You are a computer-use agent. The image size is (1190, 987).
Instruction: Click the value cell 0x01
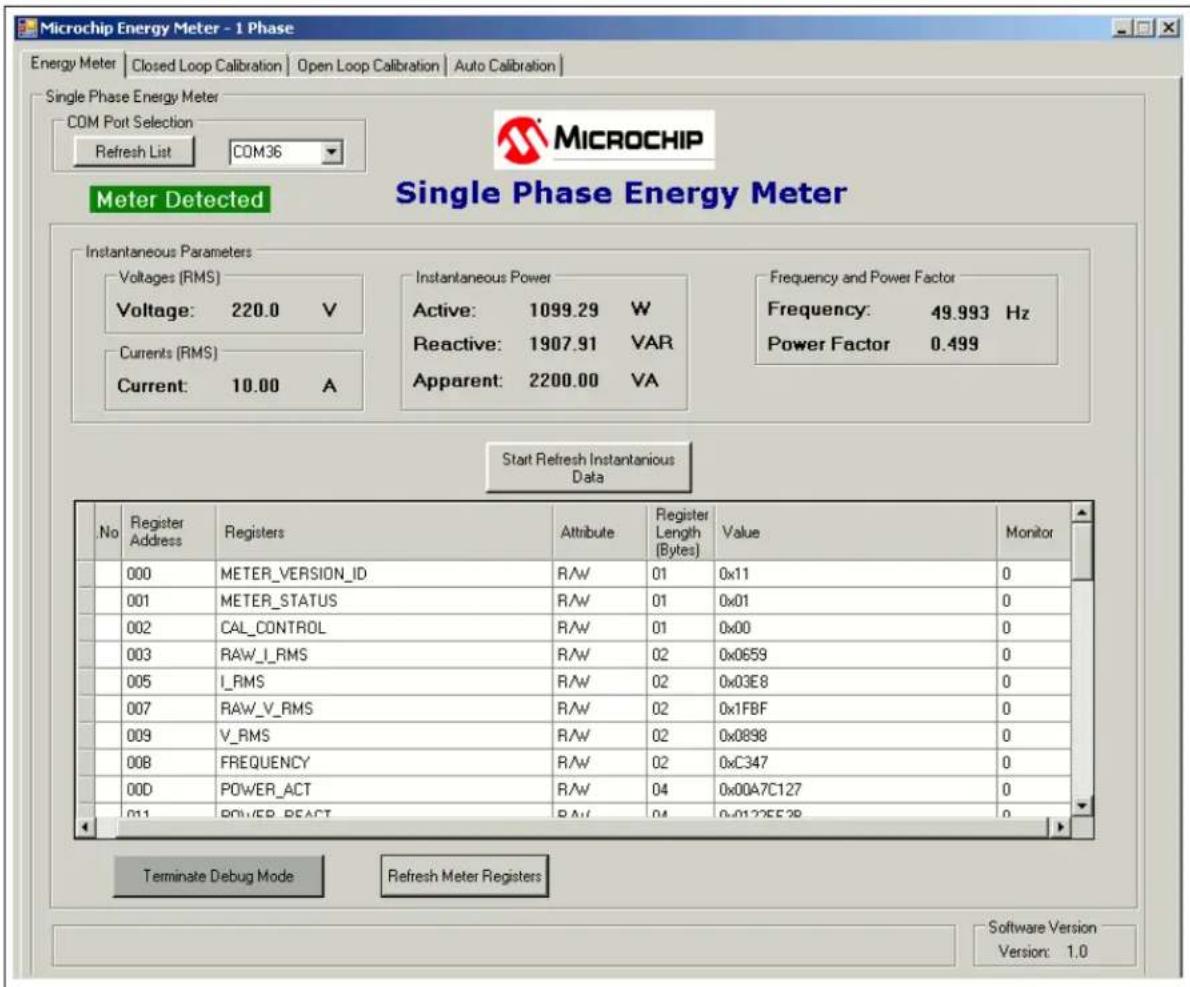[x=855, y=601]
